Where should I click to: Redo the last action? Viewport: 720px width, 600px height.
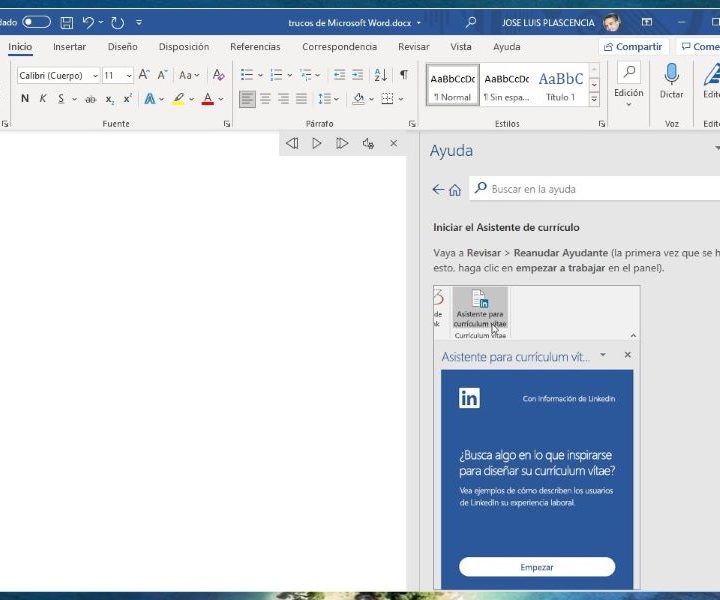point(118,22)
